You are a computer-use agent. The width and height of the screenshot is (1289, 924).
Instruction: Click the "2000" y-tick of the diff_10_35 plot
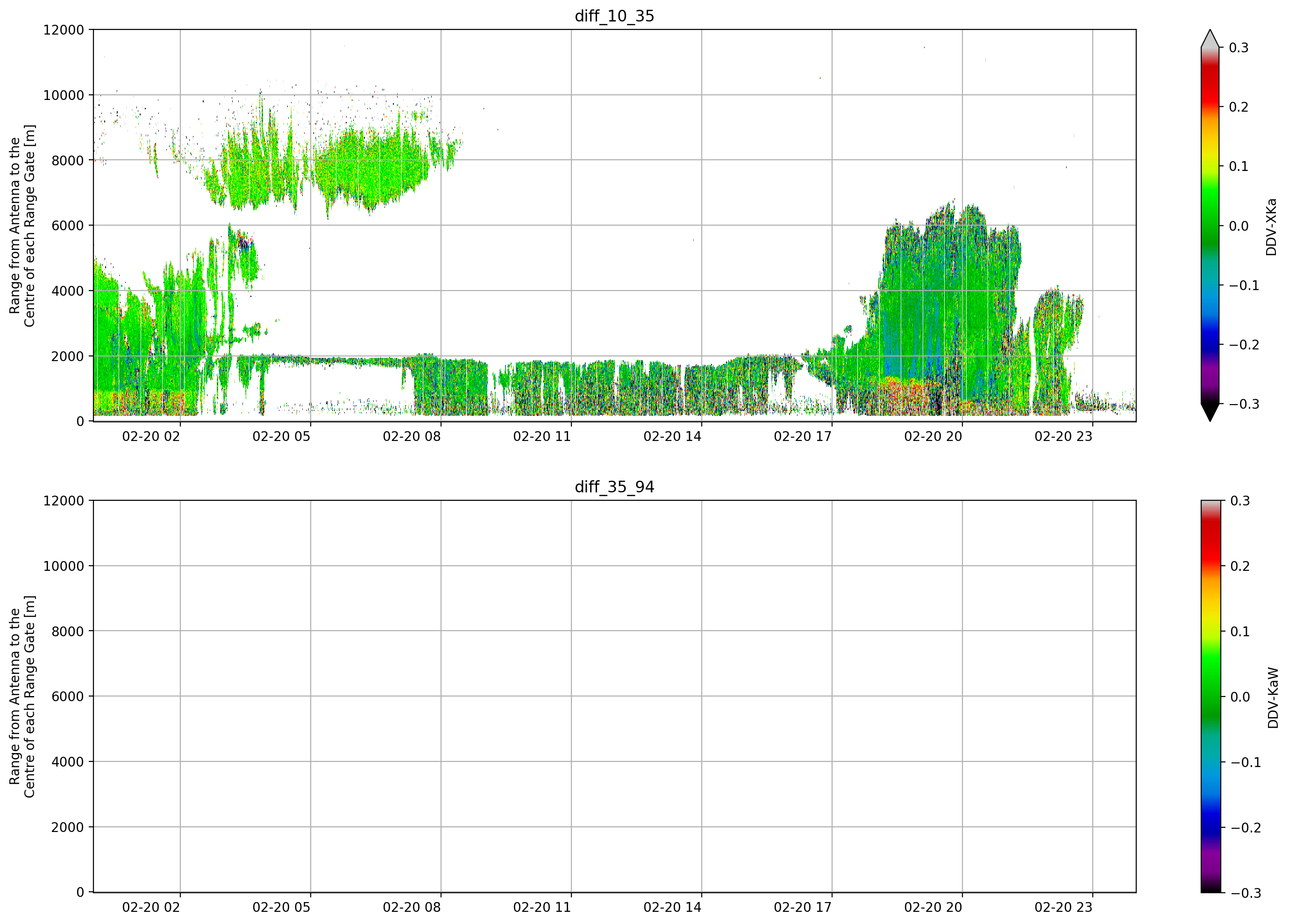tap(68, 356)
